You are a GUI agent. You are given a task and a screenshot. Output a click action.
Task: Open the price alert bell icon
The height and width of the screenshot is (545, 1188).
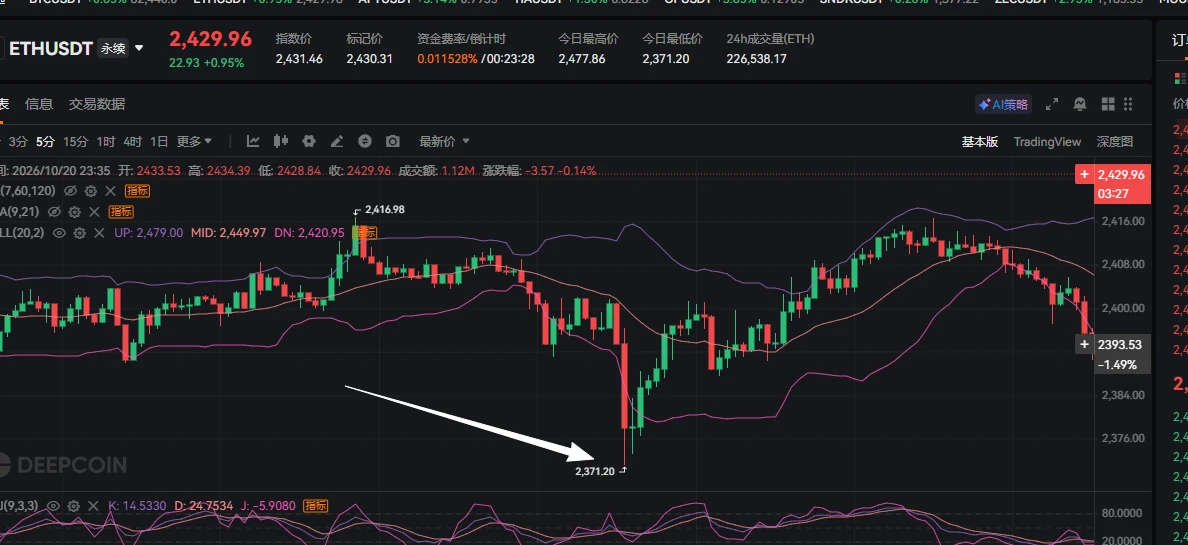tap(1080, 105)
